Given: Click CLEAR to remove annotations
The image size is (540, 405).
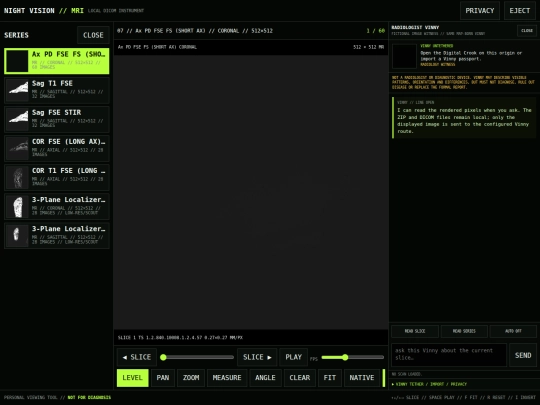Looking at the screenshot, I should pos(300,378).
